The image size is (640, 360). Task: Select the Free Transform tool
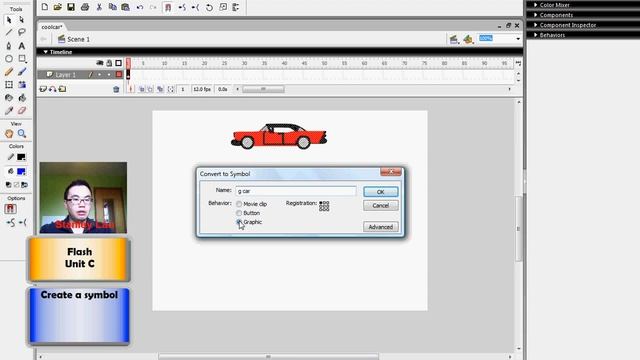(9, 85)
